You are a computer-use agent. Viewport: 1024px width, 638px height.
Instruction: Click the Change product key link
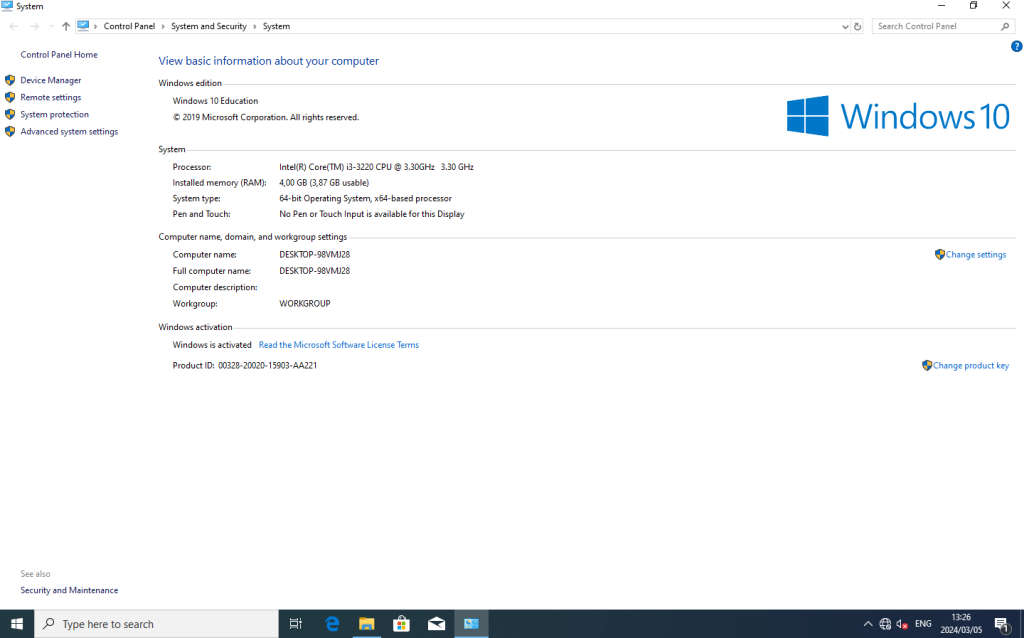971,365
